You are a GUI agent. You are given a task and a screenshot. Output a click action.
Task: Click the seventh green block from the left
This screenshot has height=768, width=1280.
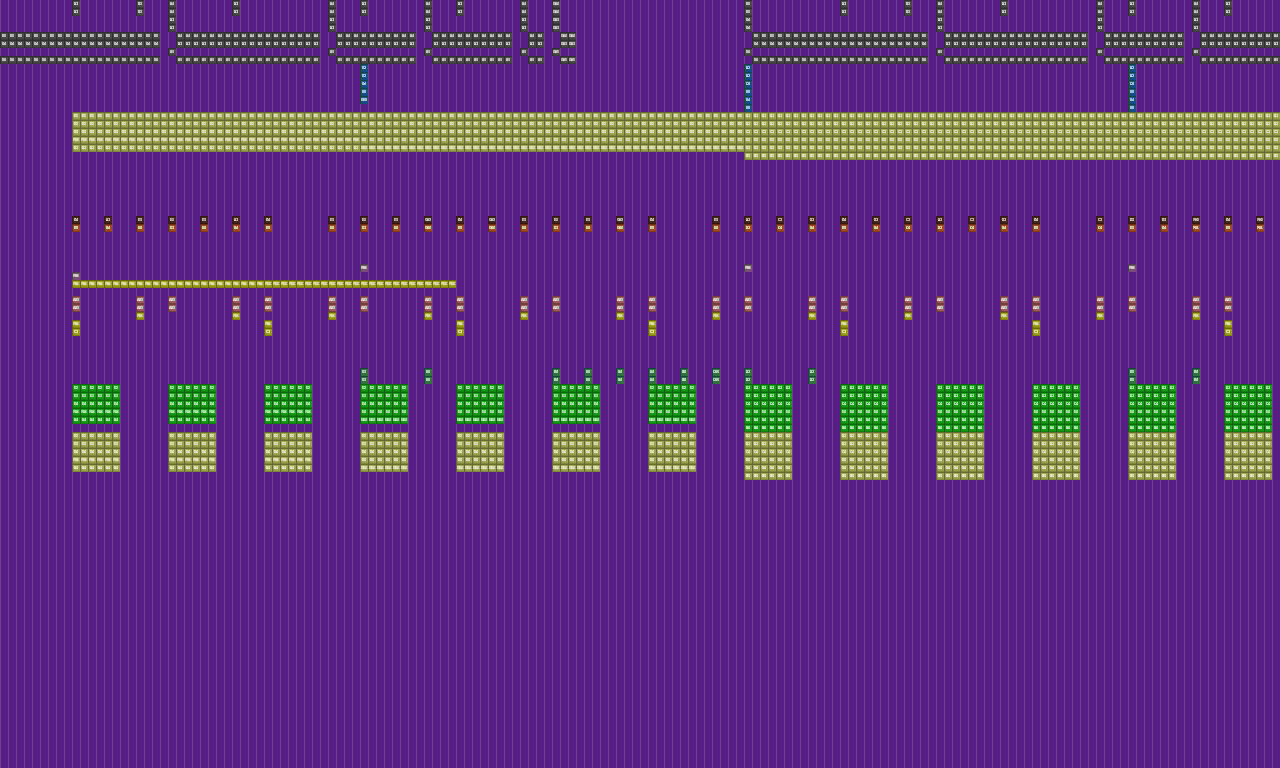coord(672,404)
